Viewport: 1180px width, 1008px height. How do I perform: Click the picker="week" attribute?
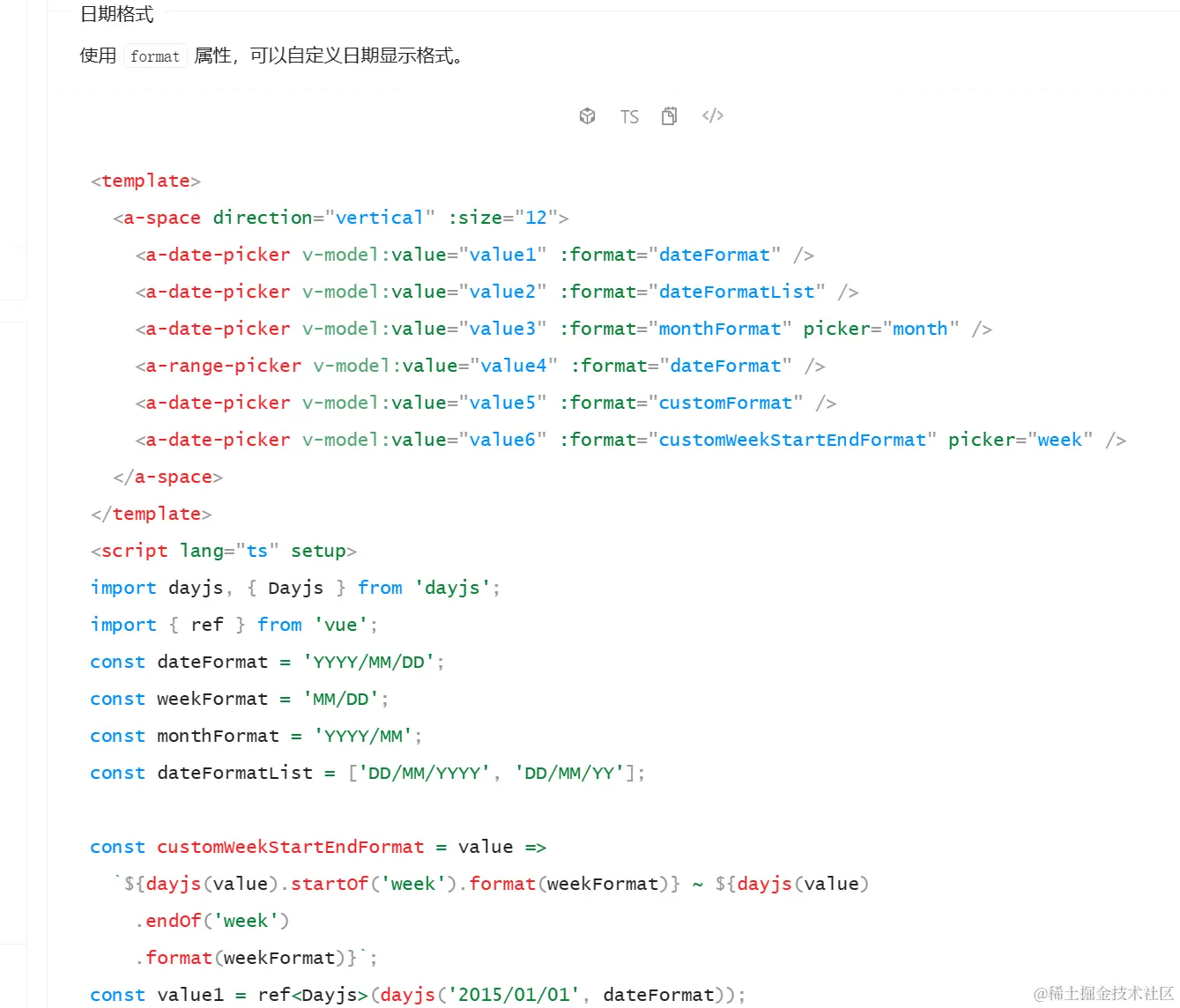pos(1020,440)
